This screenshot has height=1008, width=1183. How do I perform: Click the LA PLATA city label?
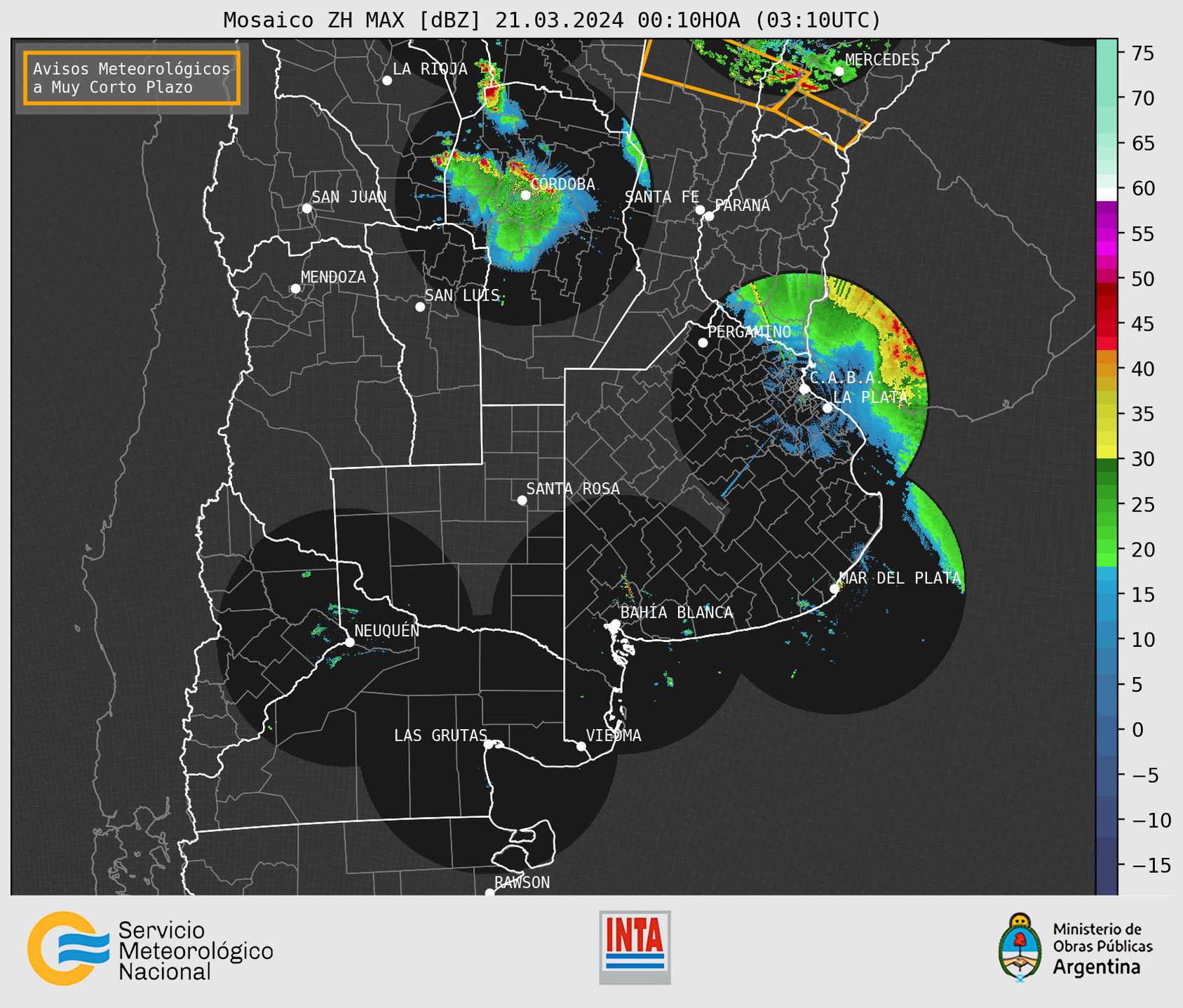tap(870, 397)
